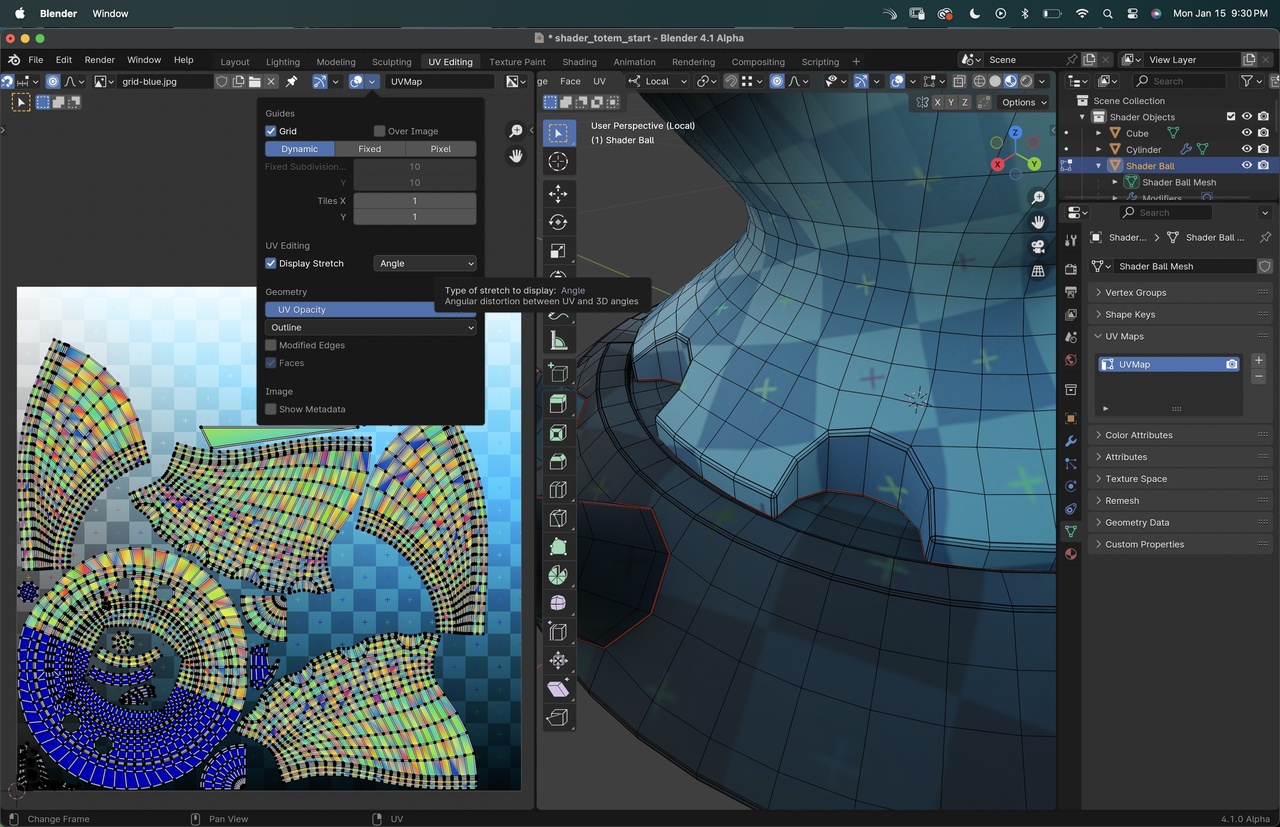Select the Poly Build tool
Viewport: 1280px width, 827px height.
coord(558,547)
